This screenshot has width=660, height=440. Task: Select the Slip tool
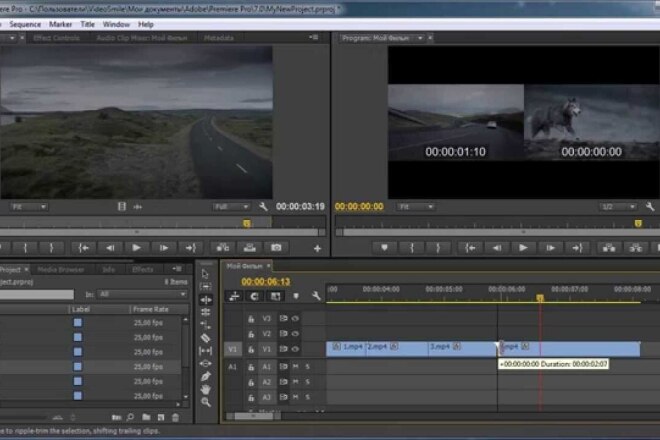point(205,351)
